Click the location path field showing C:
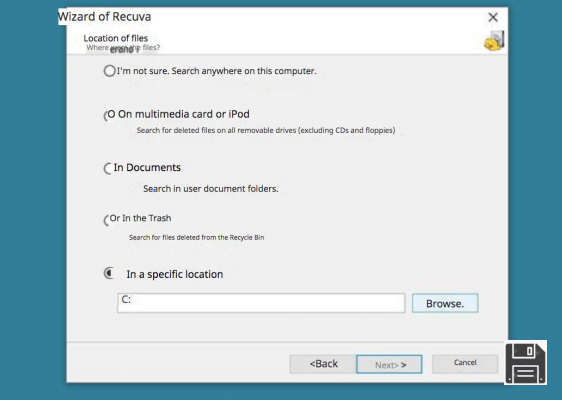Screen dimensions: 562x400 point(261,303)
